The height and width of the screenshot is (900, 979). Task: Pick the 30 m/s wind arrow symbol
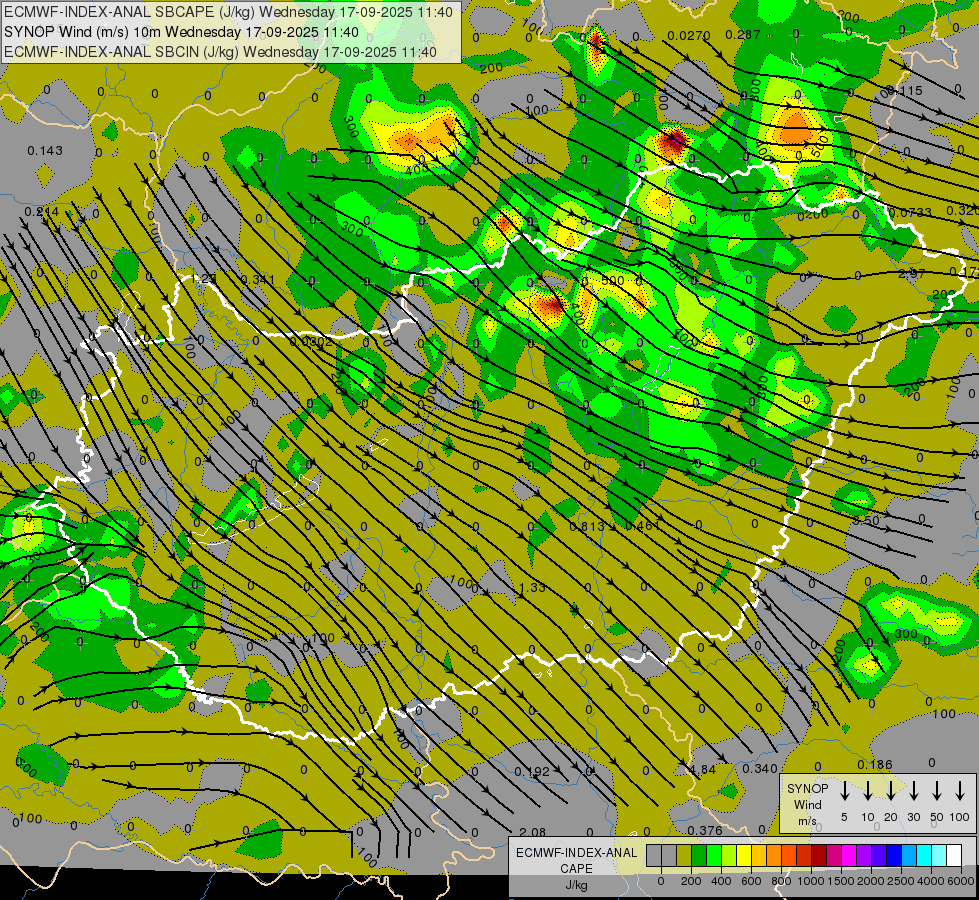tap(914, 791)
